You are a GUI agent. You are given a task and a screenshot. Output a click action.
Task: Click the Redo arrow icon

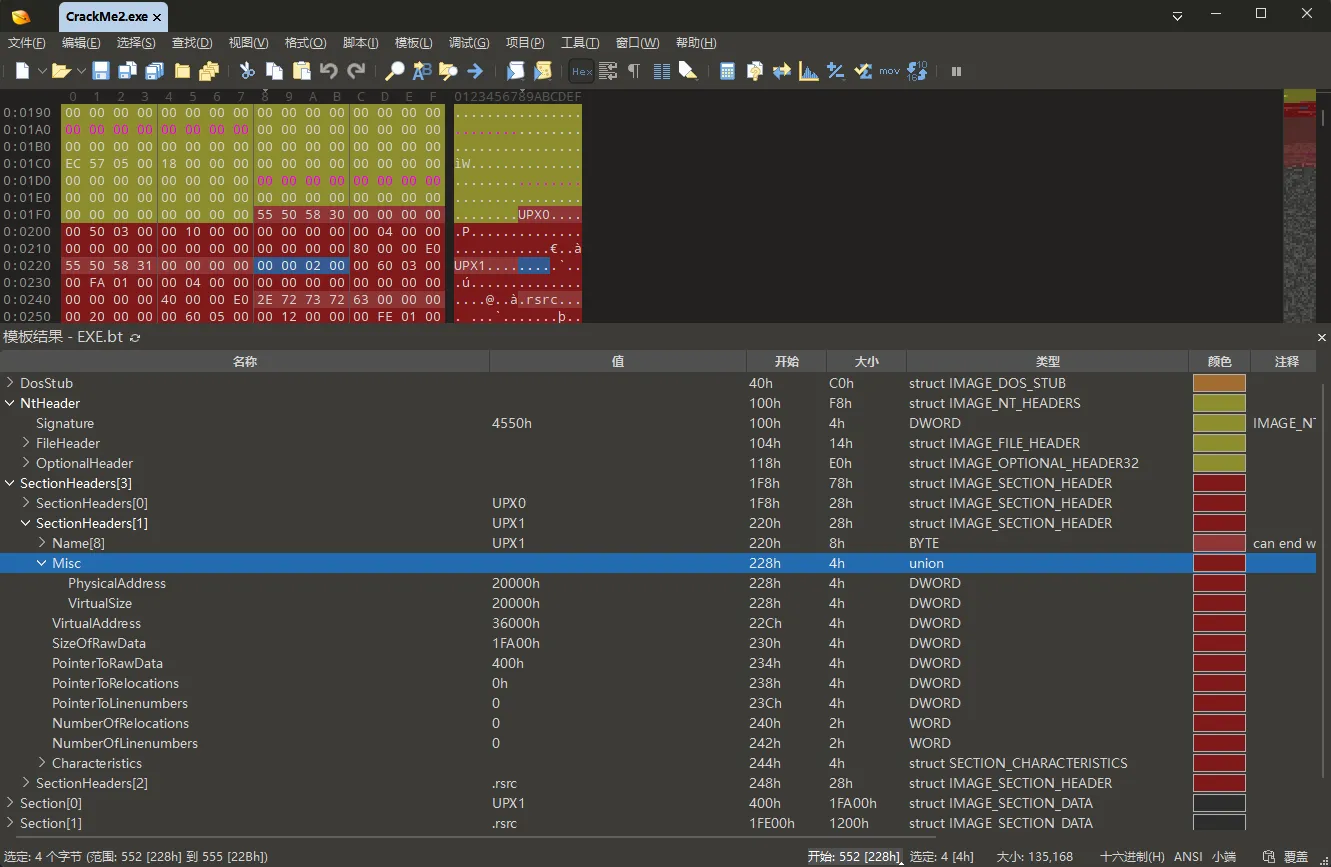(x=356, y=71)
